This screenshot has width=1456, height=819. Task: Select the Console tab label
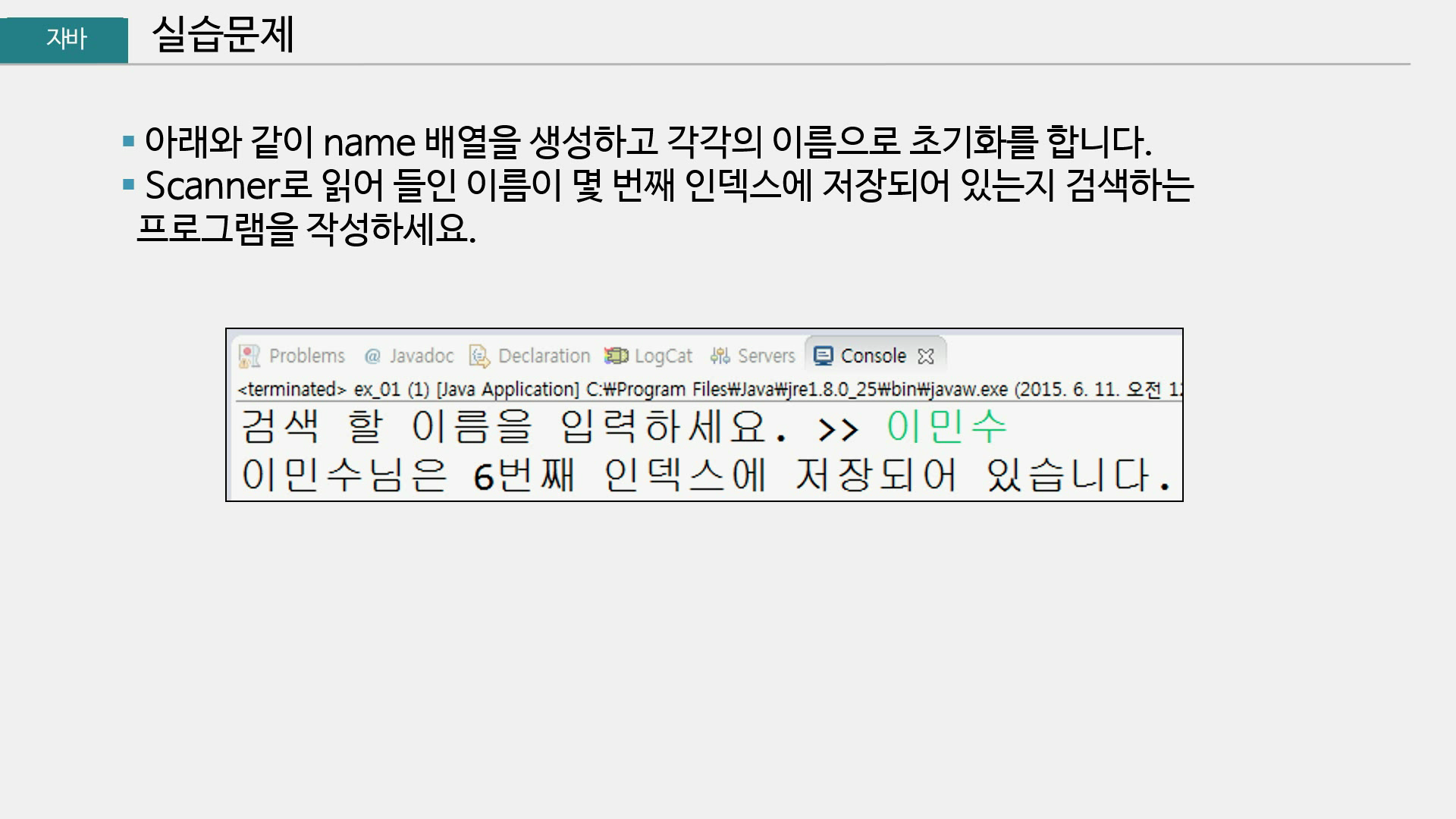pos(873,356)
